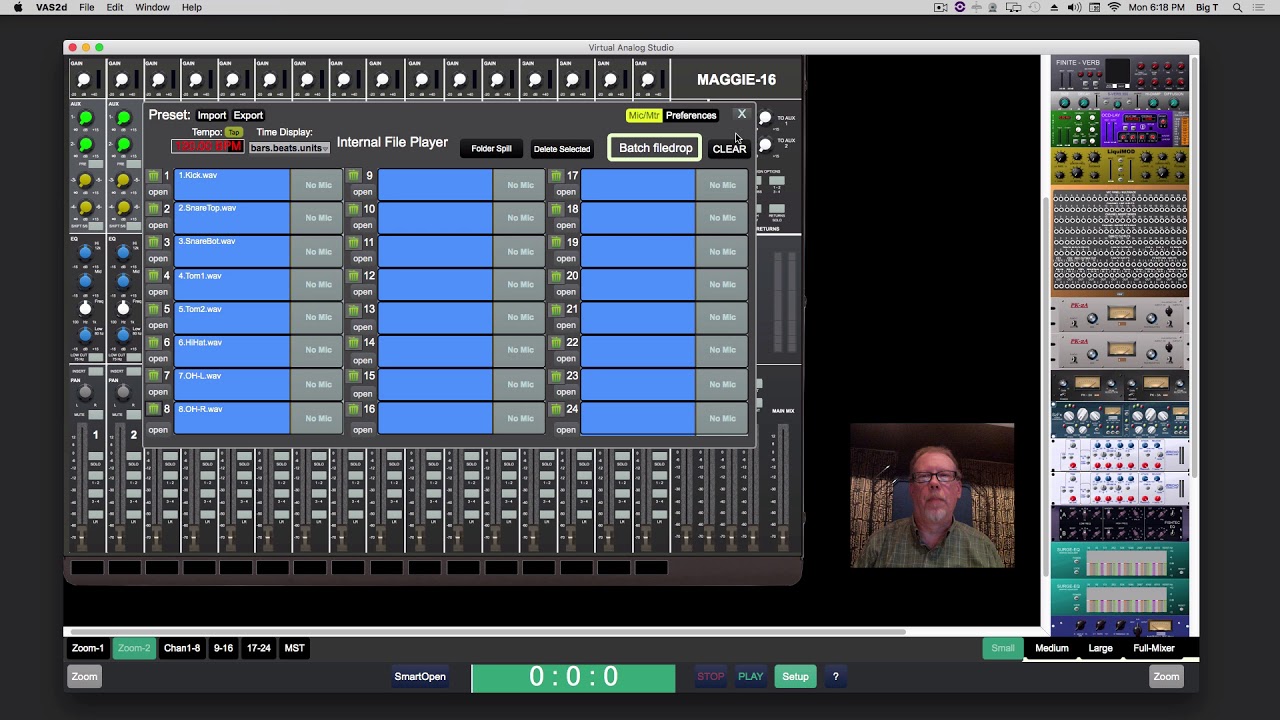The height and width of the screenshot is (720, 1280).
Task: Click the trash icon for file slot 3
Action: point(154,242)
